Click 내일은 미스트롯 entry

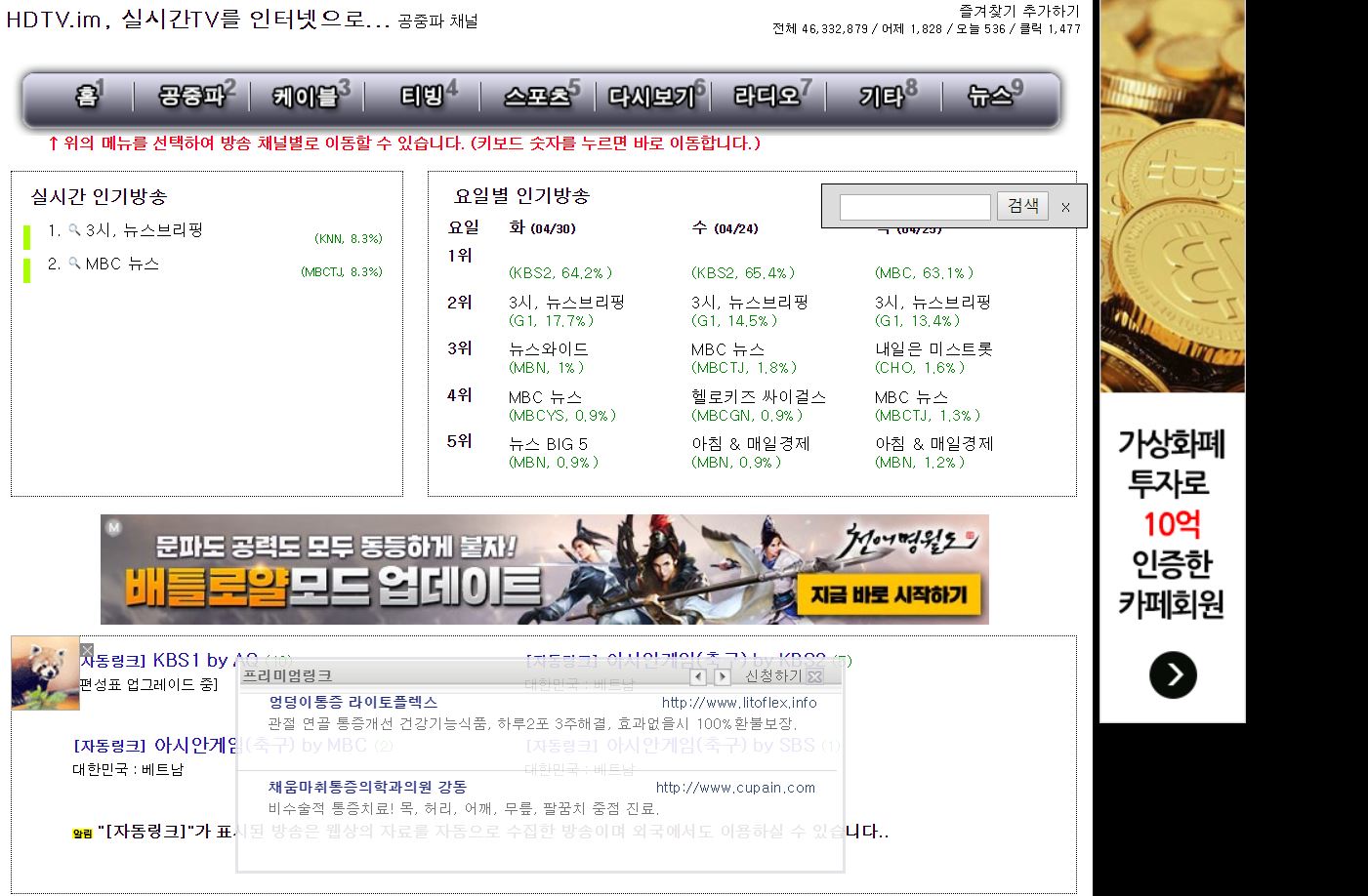[x=933, y=348]
